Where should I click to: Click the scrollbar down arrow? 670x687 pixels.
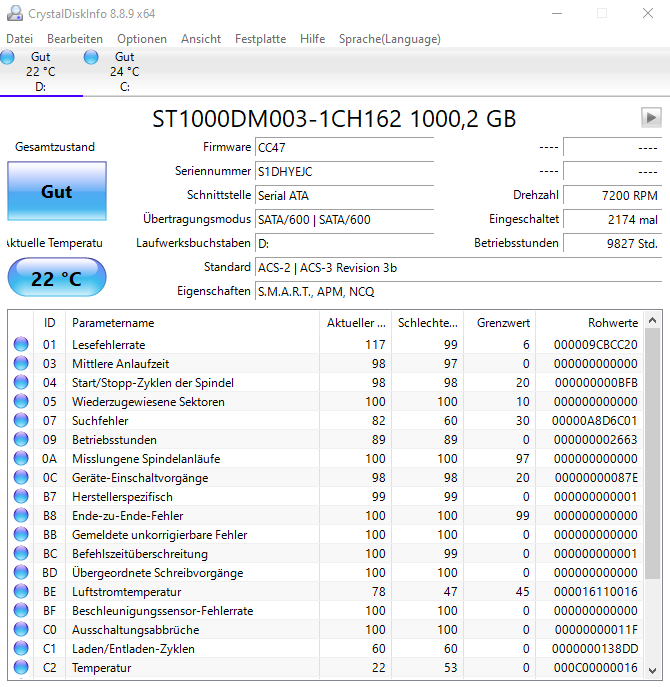652,670
